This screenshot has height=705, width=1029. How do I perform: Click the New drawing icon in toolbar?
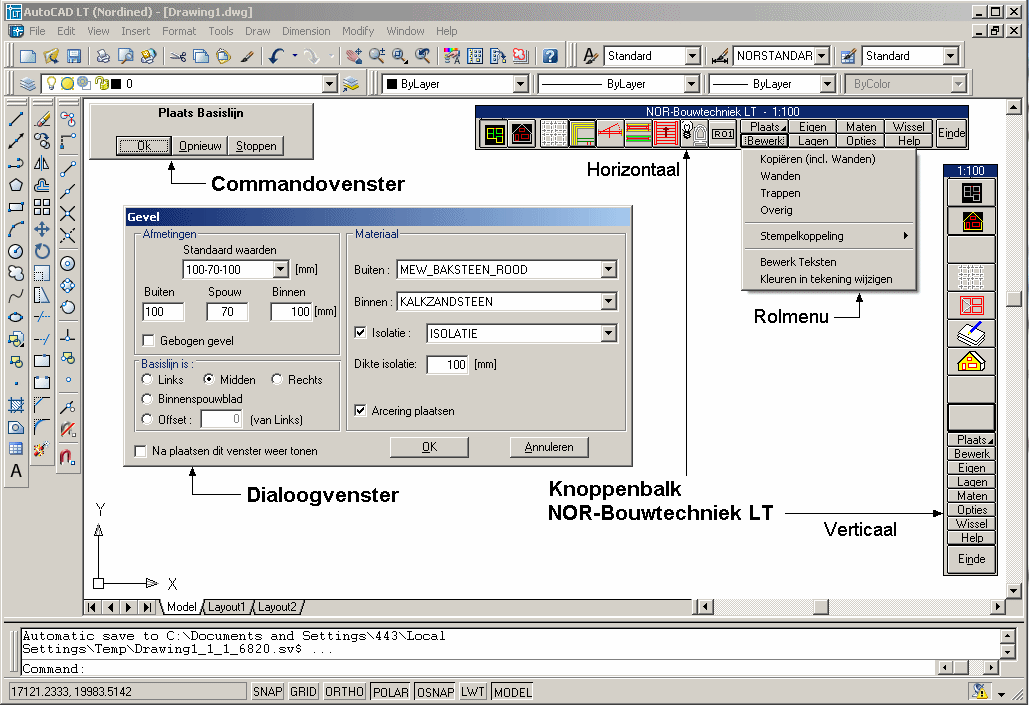click(x=28, y=56)
